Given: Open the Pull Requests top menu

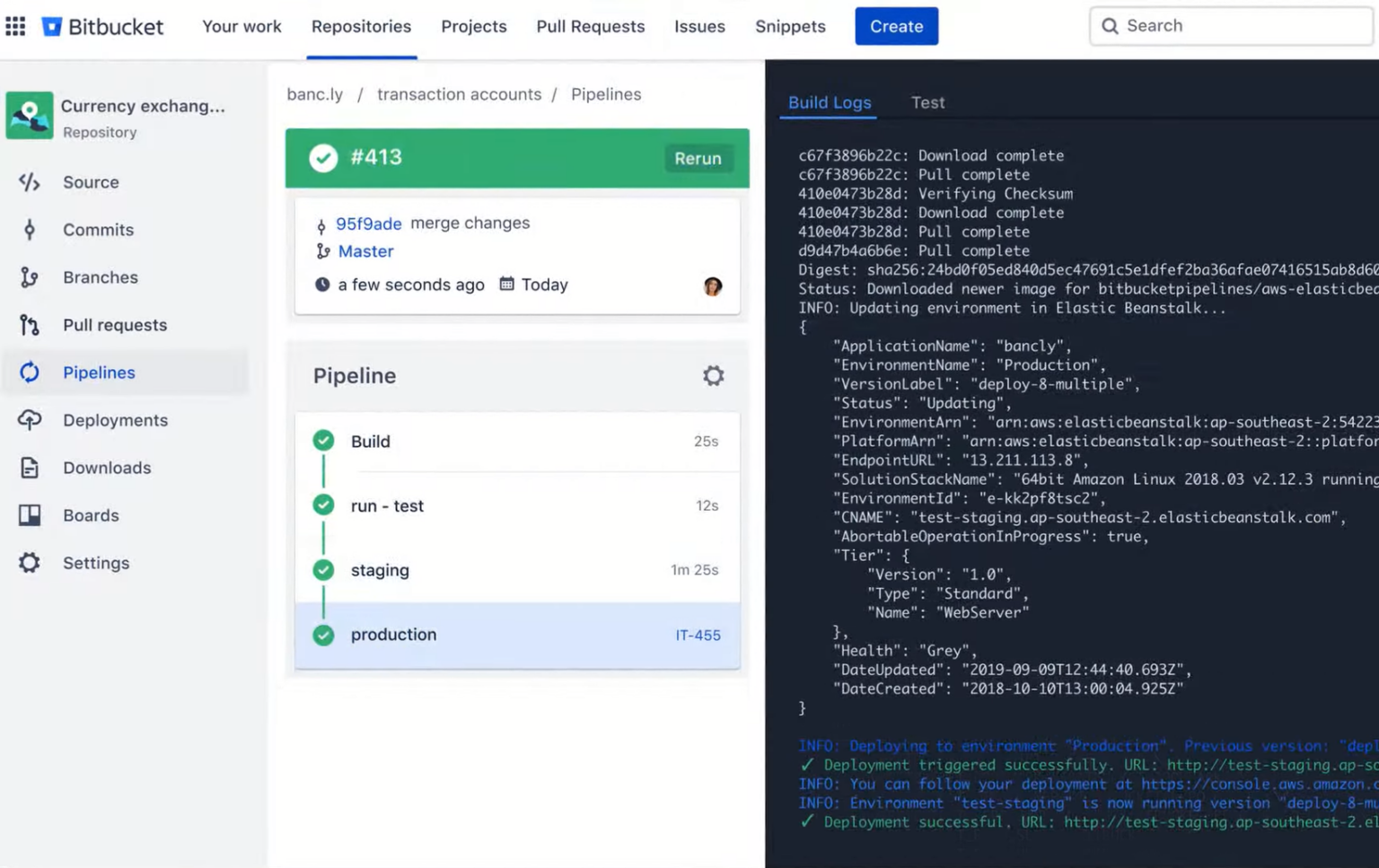Looking at the screenshot, I should [x=590, y=26].
